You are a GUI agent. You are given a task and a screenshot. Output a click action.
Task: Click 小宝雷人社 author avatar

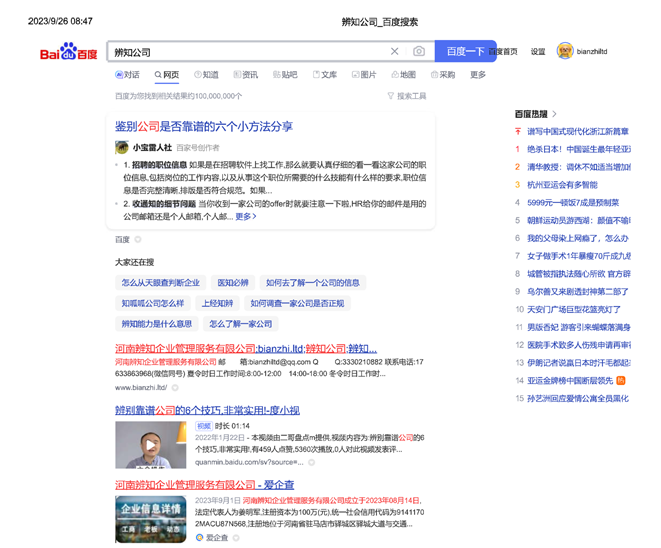[122, 148]
